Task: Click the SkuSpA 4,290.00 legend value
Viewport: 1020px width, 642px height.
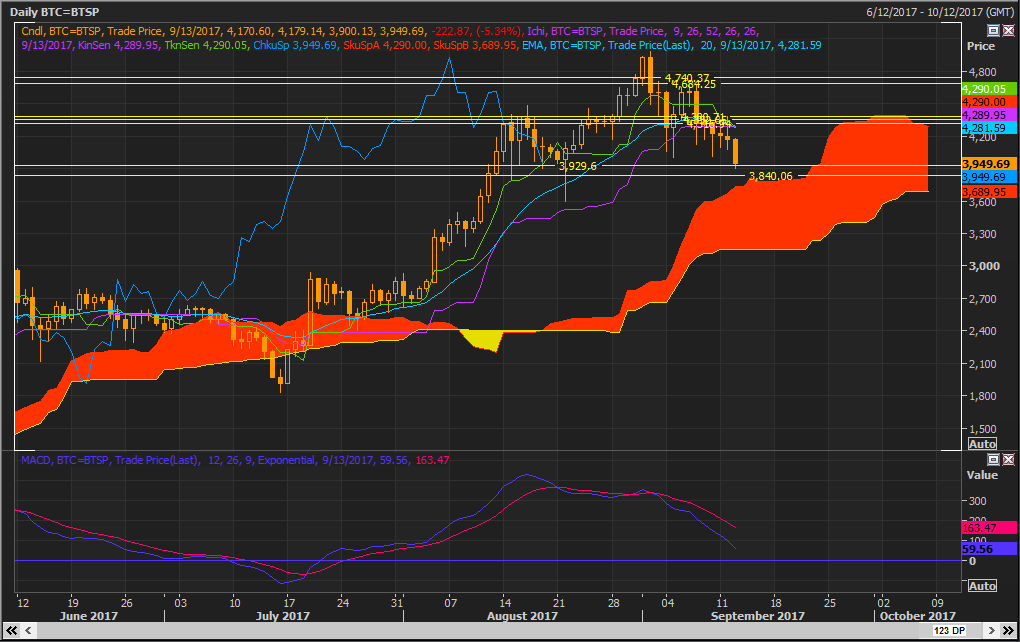Action: 385,45
